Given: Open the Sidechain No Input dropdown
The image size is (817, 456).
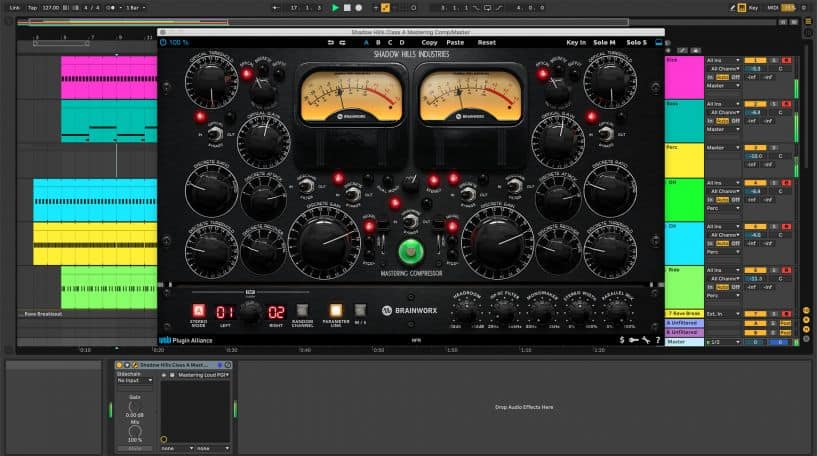Looking at the screenshot, I should (x=134, y=380).
